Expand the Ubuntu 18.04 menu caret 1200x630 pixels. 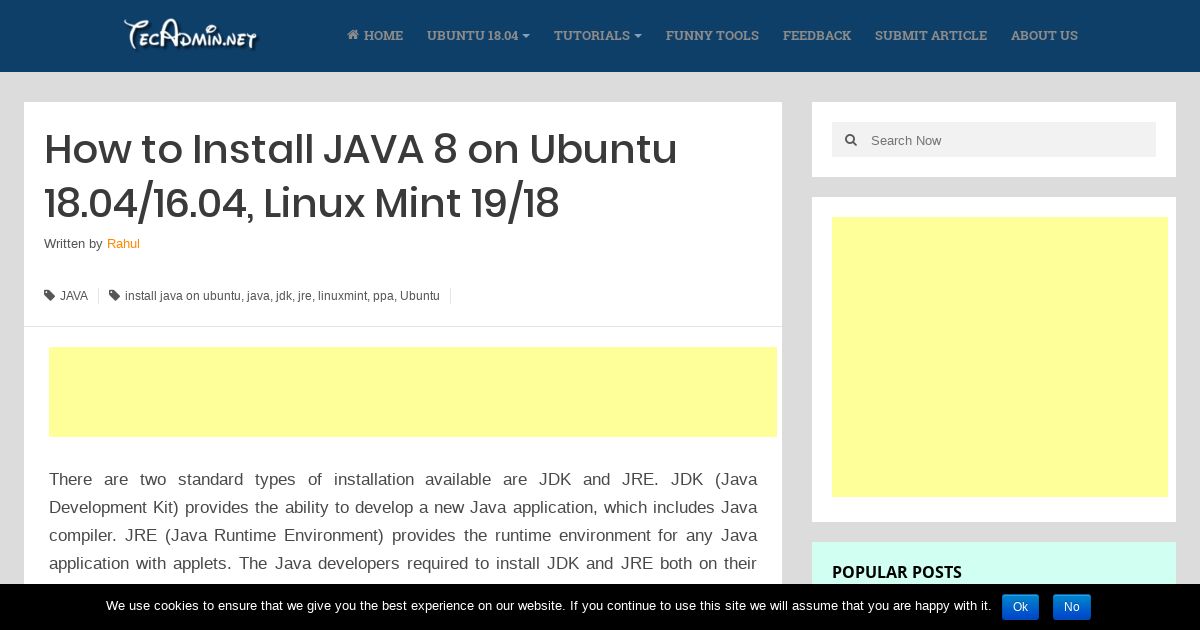tap(526, 36)
